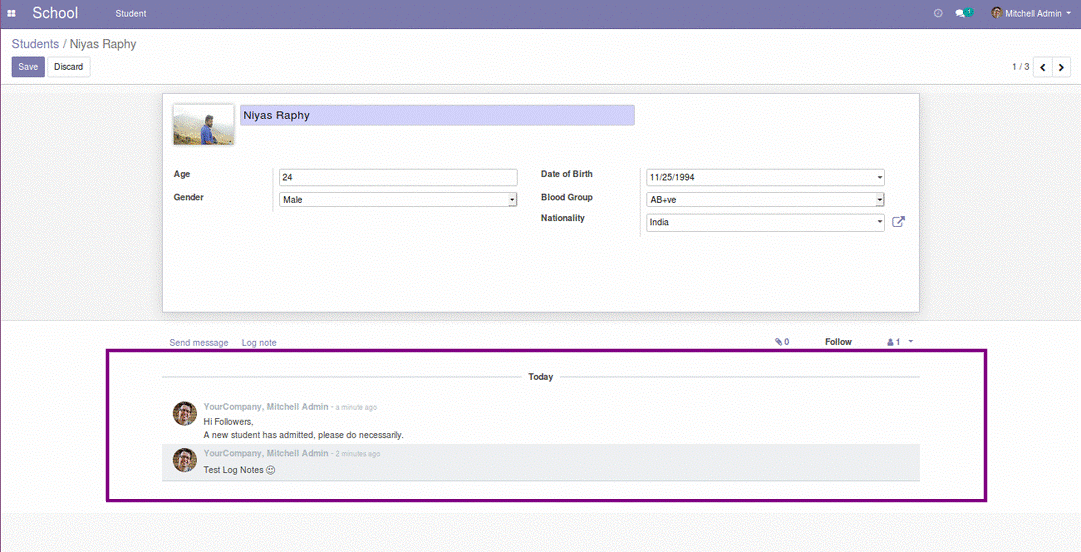1081x552 pixels.
Task: Save the student record
Action: pos(28,67)
